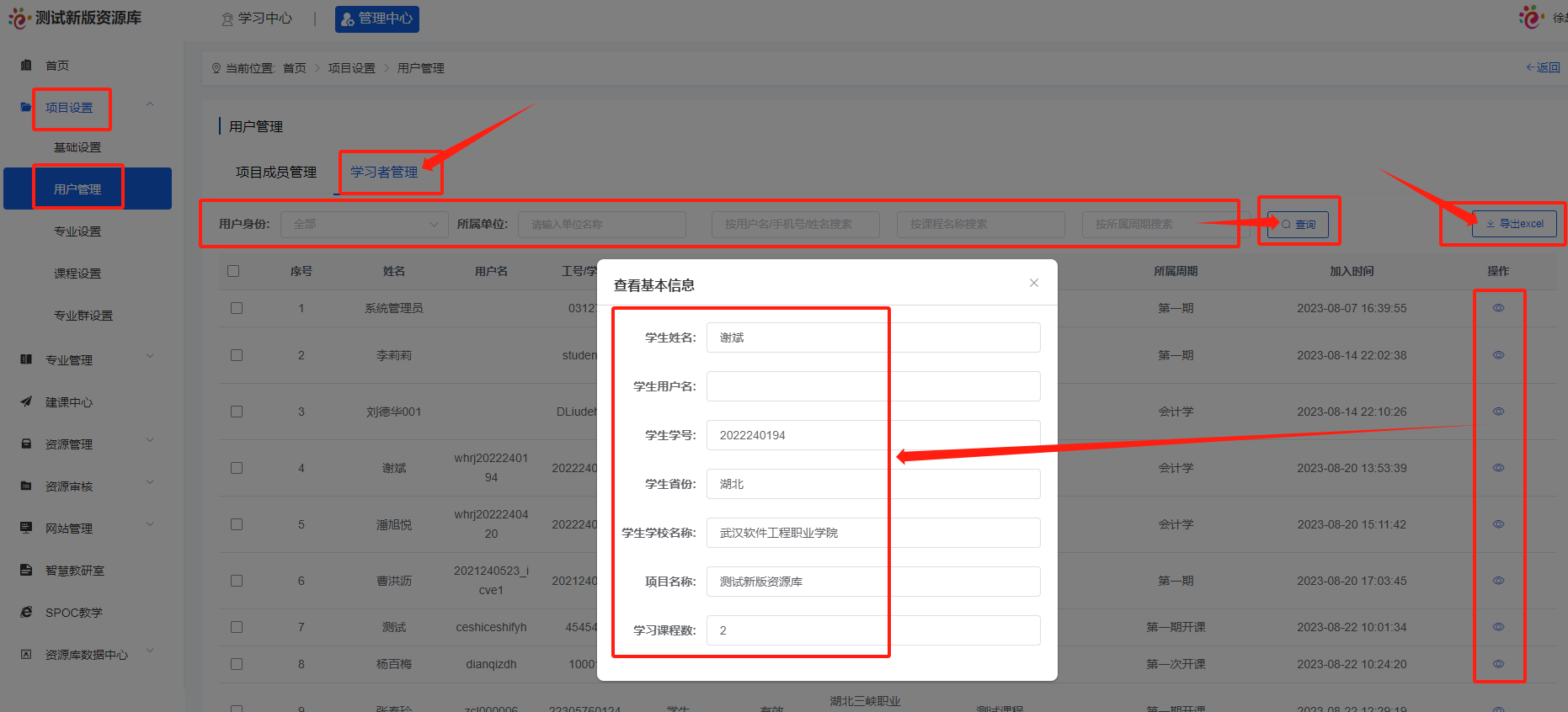
Task: Click the 所属单位 name input field
Action: click(x=602, y=224)
